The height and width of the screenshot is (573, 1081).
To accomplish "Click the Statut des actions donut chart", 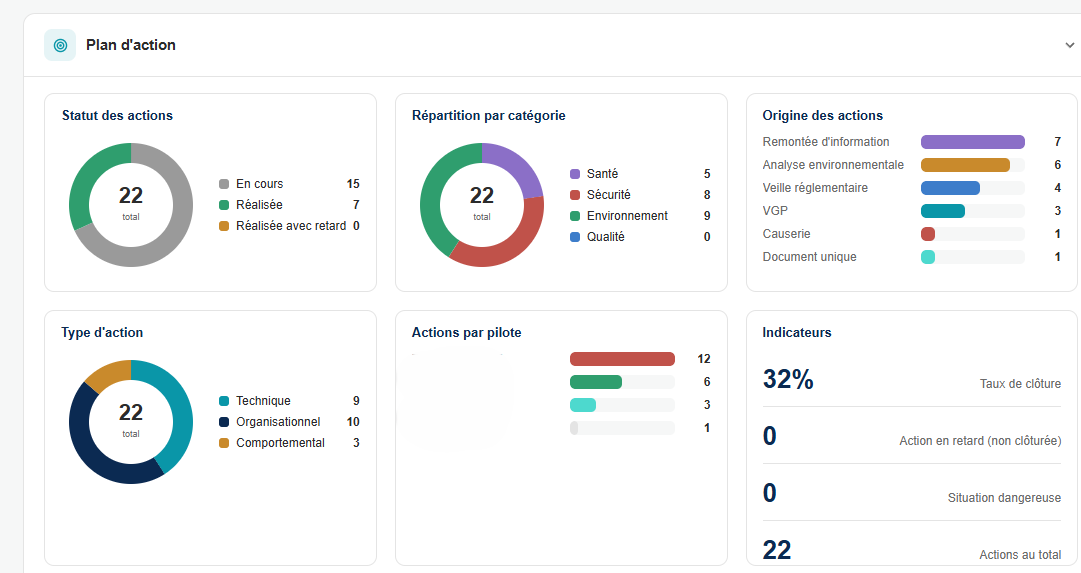I will pyautogui.click(x=131, y=205).
